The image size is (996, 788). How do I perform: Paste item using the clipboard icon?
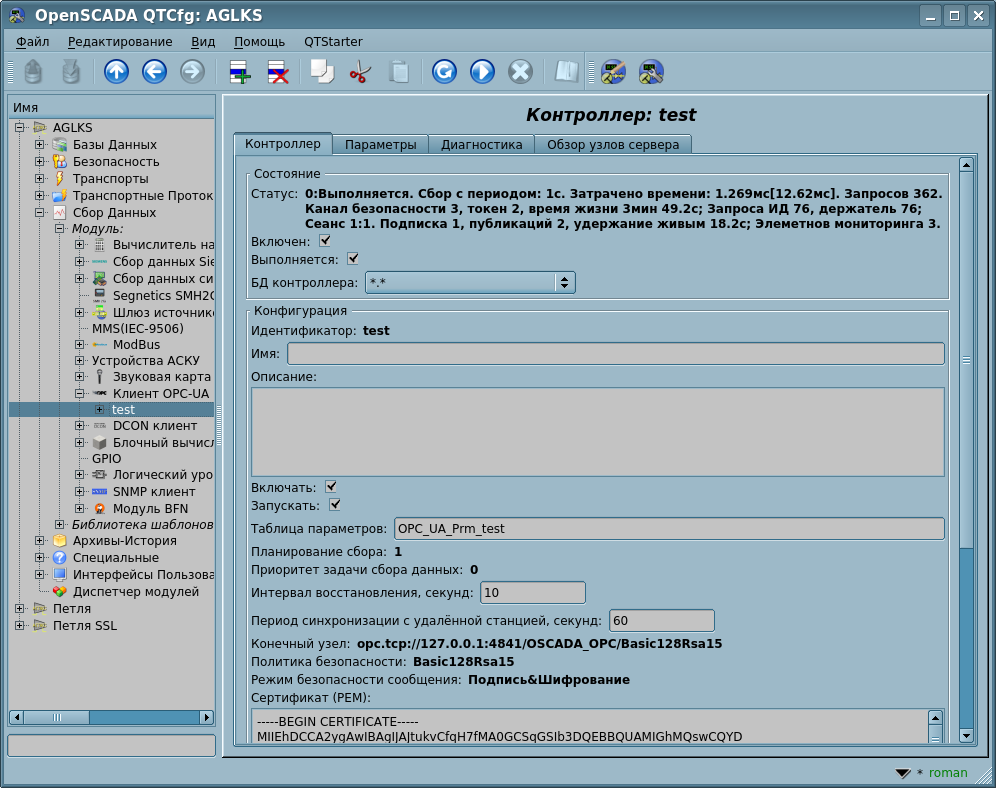(399, 72)
